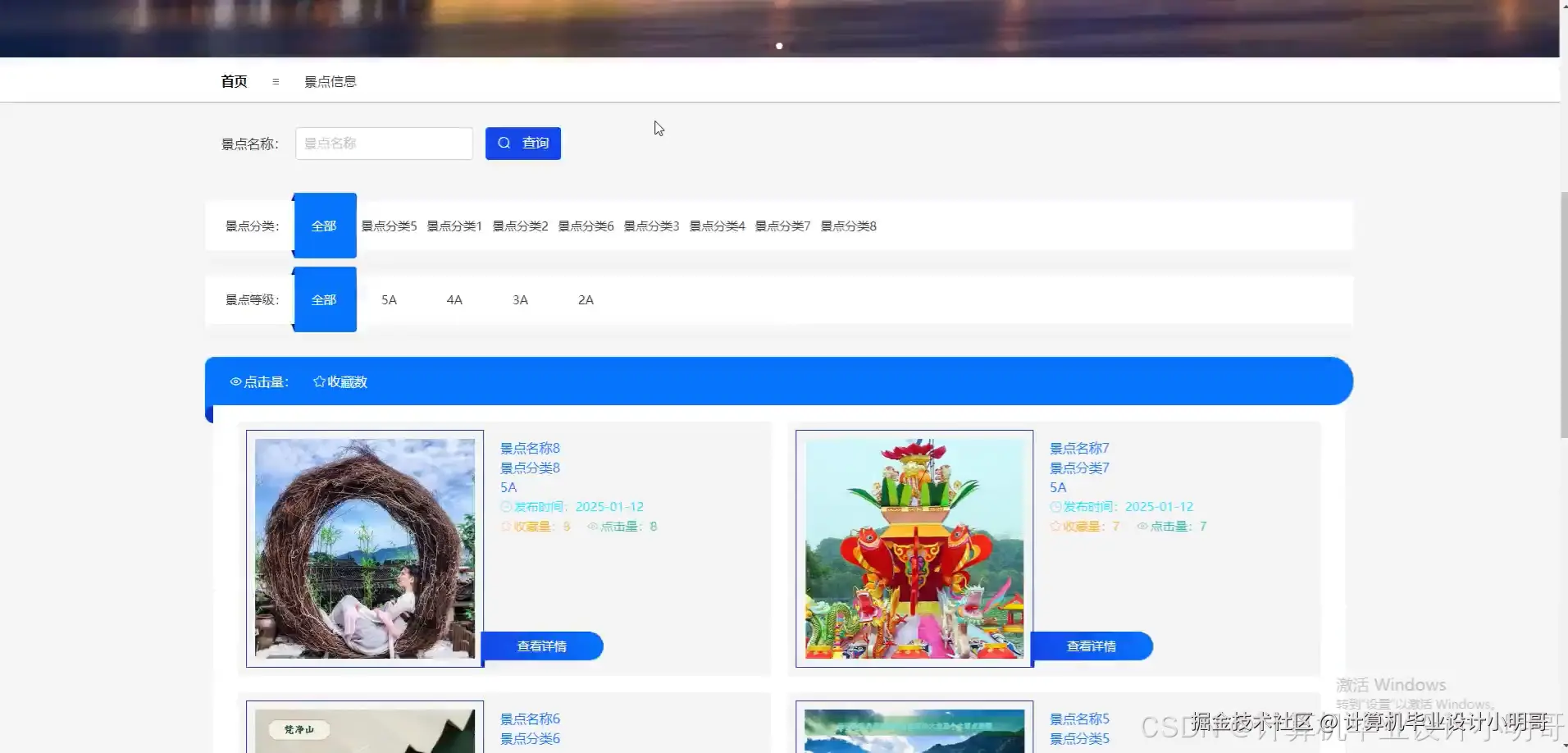The width and height of the screenshot is (1568, 753).
Task: Click the eye icon before 点击量 on 景点名称7 card
Action: 1141,526
